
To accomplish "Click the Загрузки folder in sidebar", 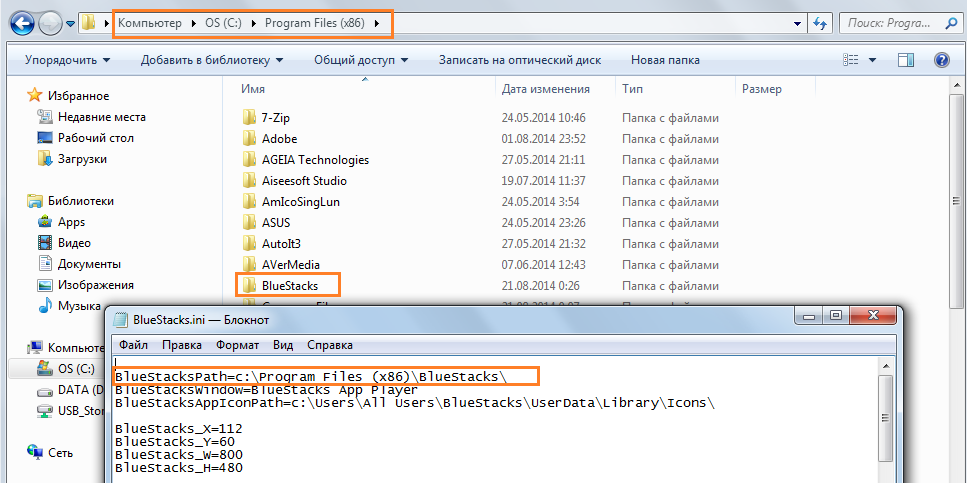I will click(81, 159).
